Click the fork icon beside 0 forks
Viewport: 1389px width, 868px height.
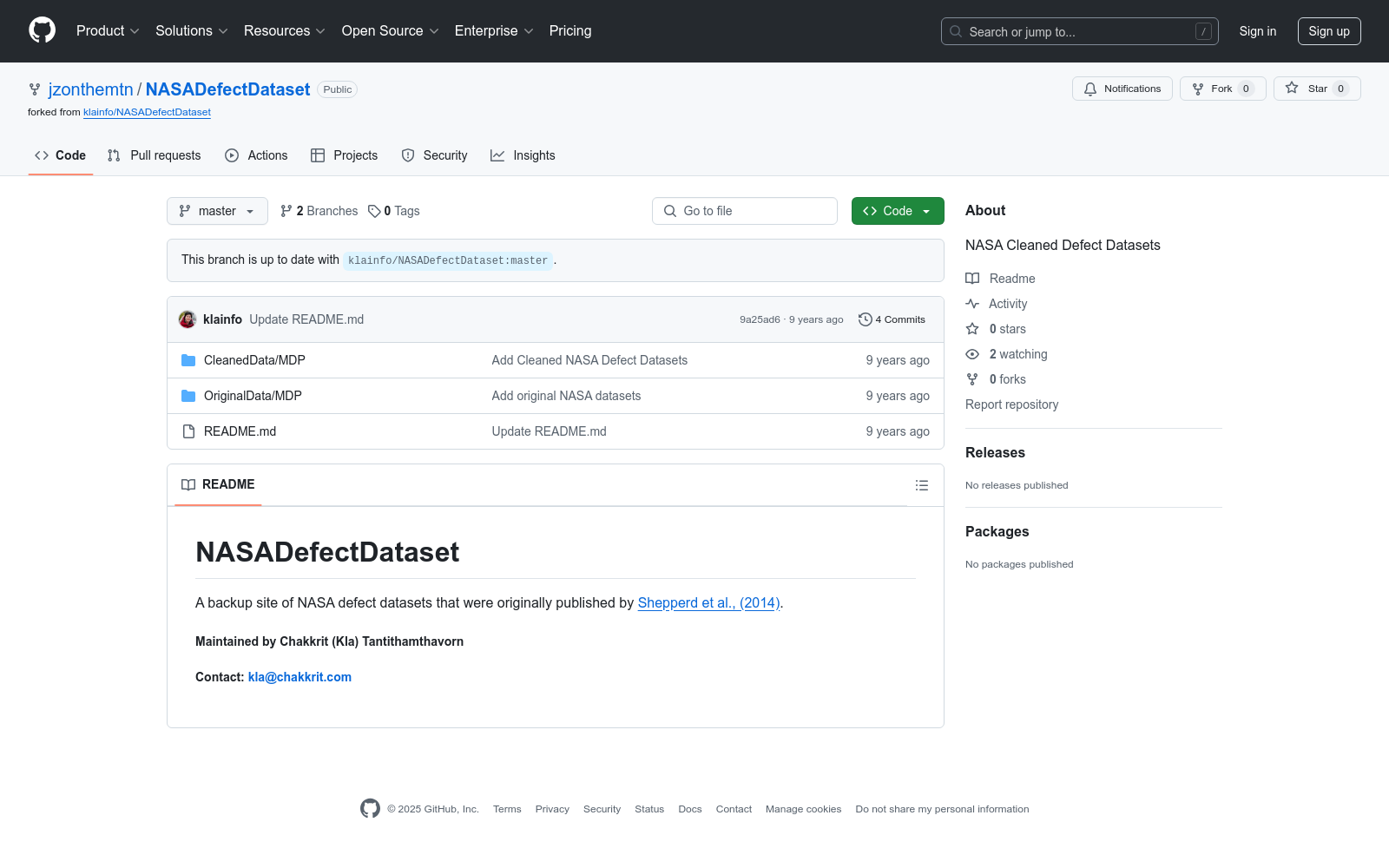(x=972, y=379)
